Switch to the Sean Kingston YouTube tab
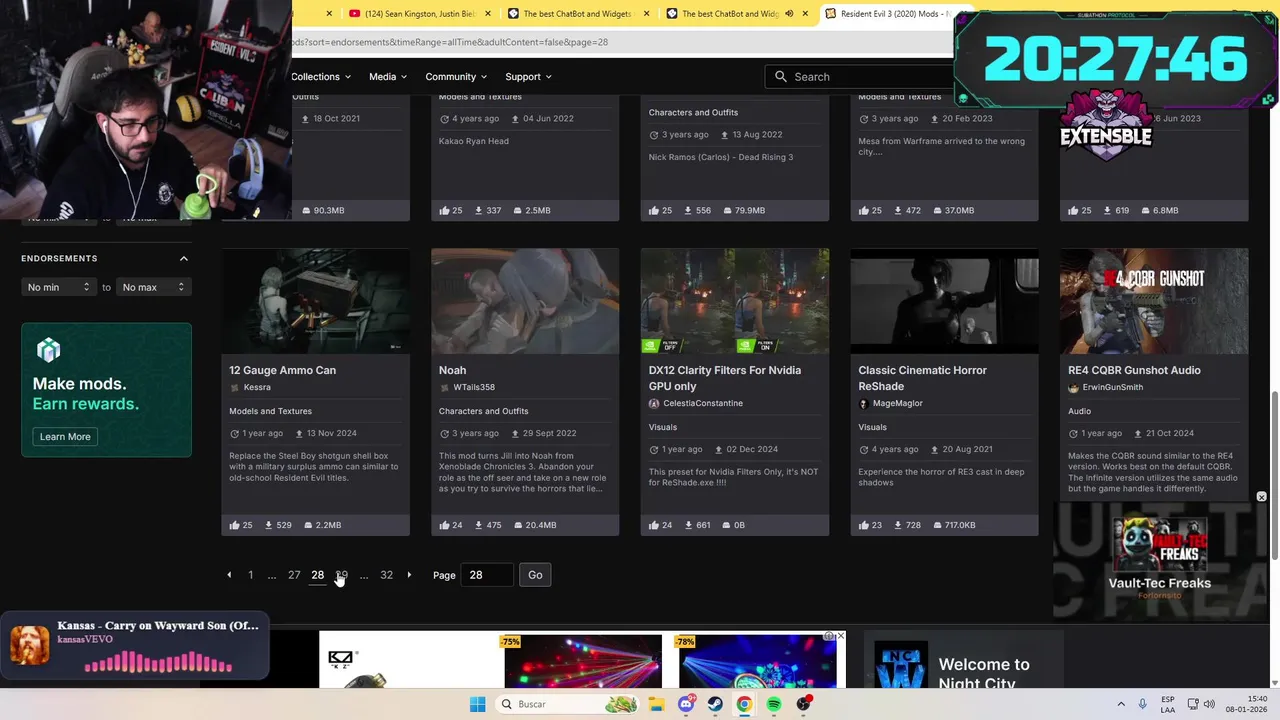Viewport: 1280px width, 720px height. [x=419, y=14]
